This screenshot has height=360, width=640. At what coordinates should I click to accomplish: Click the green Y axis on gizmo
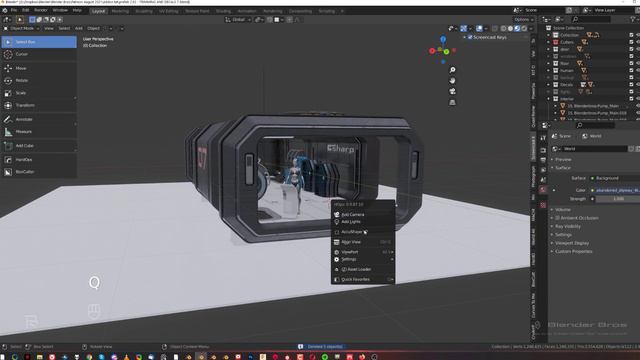coord(447,51)
